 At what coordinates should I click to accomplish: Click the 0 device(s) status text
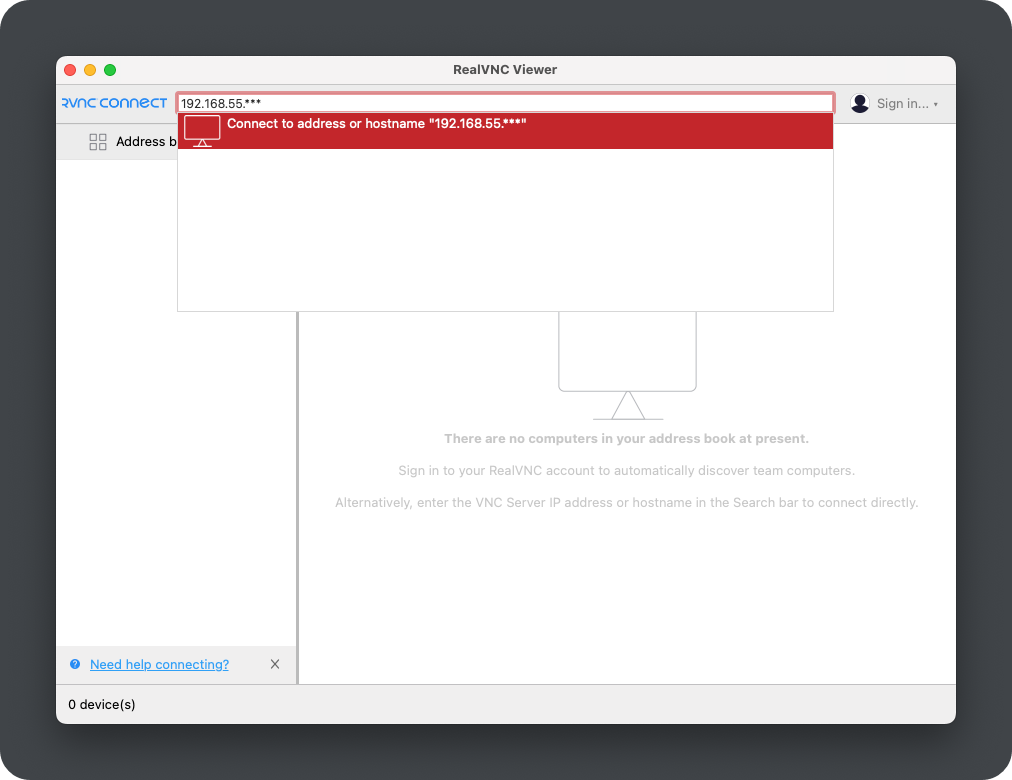click(x=102, y=705)
